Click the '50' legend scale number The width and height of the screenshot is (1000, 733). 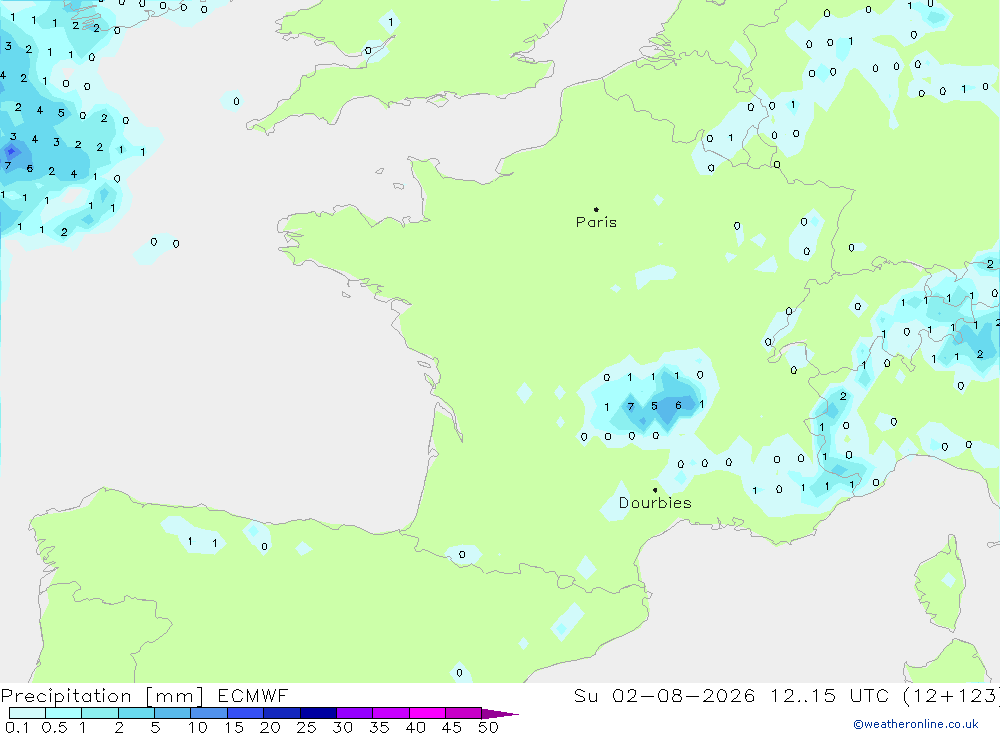pyautogui.click(x=488, y=727)
